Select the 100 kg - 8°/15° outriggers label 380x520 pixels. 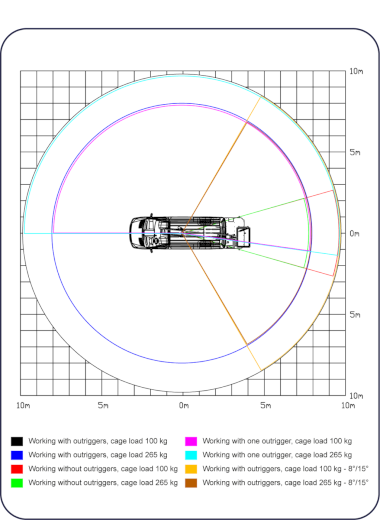tap(285, 469)
